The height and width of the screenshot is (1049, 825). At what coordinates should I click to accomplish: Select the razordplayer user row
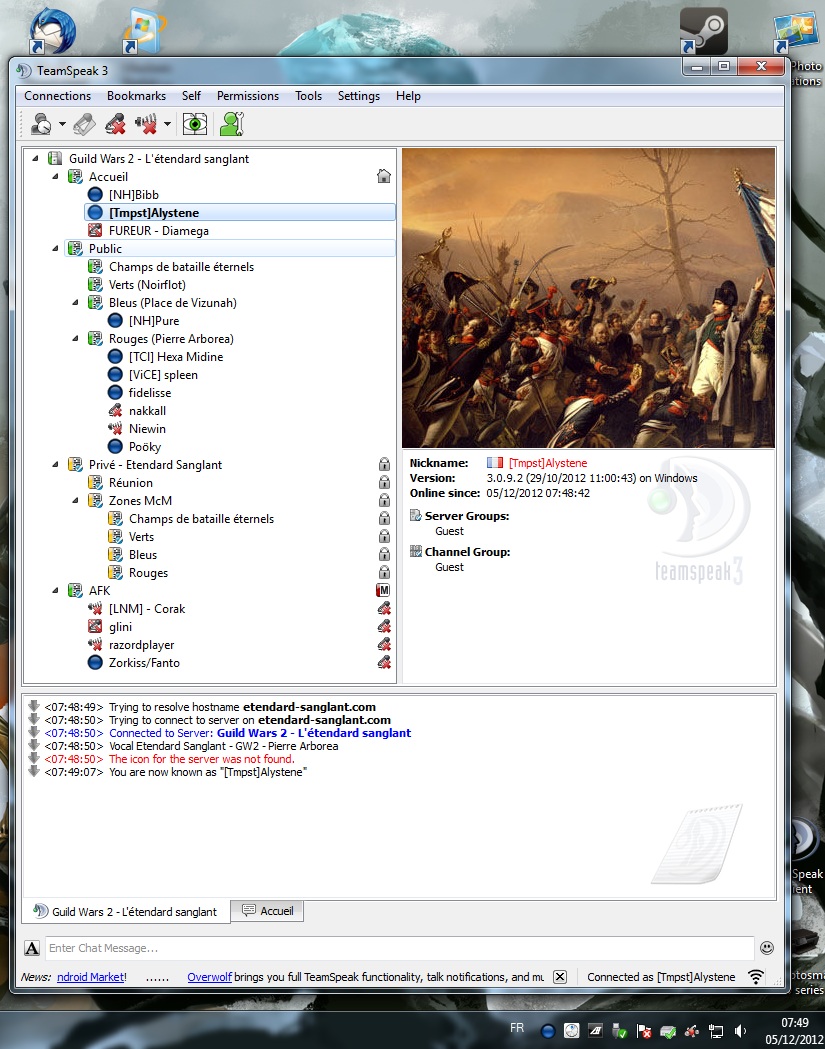tap(141, 645)
